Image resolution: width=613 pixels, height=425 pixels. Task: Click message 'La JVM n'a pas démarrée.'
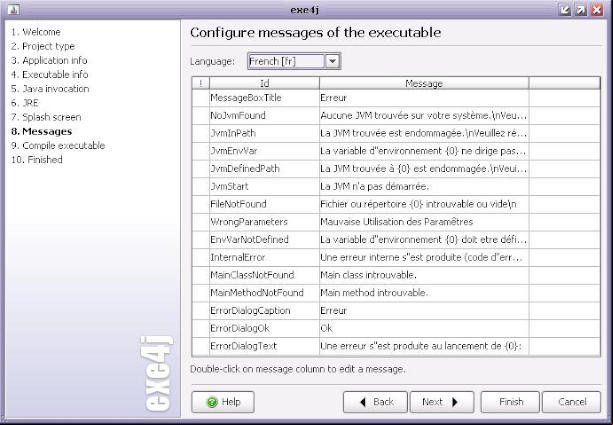coord(424,186)
